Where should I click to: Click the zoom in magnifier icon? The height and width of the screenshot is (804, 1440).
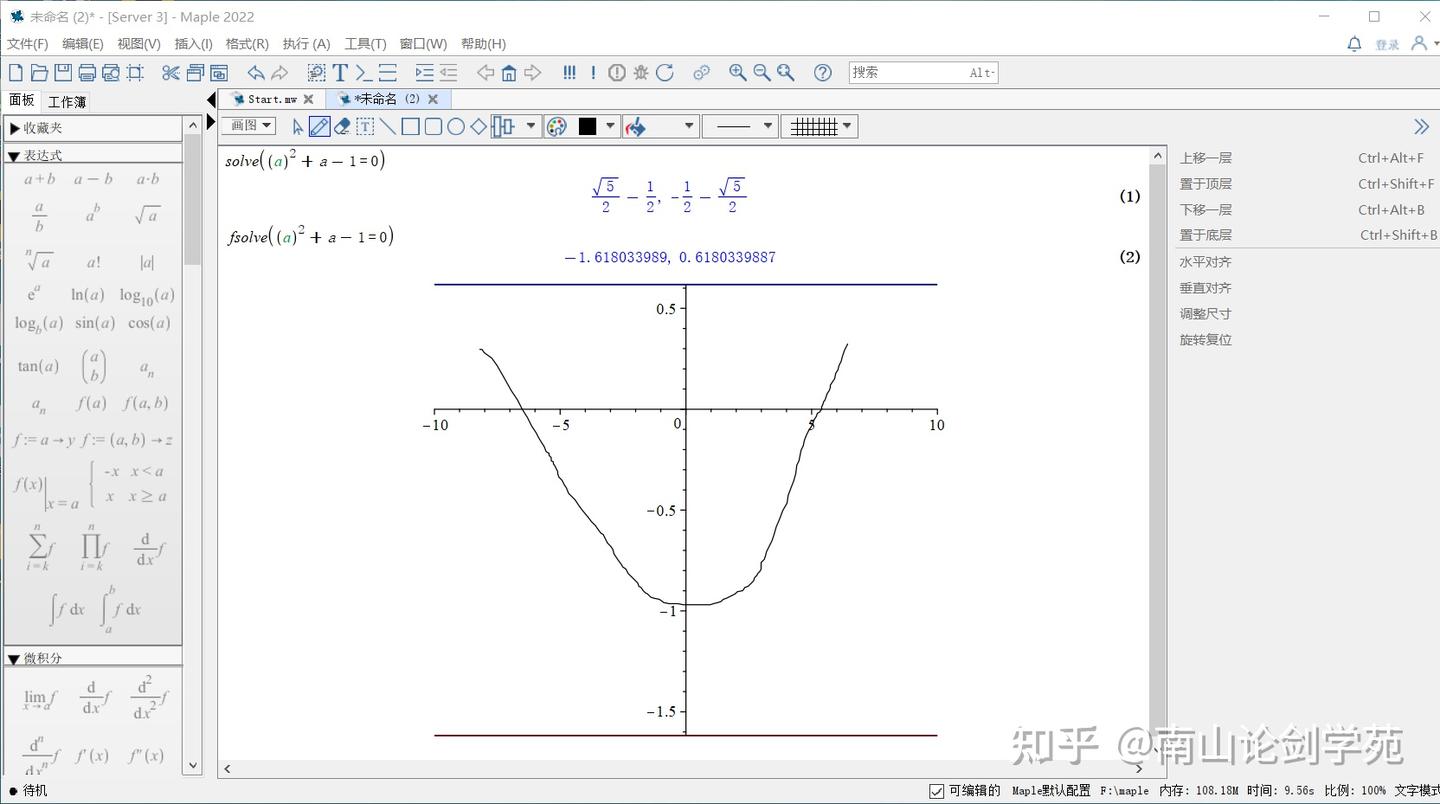(738, 72)
